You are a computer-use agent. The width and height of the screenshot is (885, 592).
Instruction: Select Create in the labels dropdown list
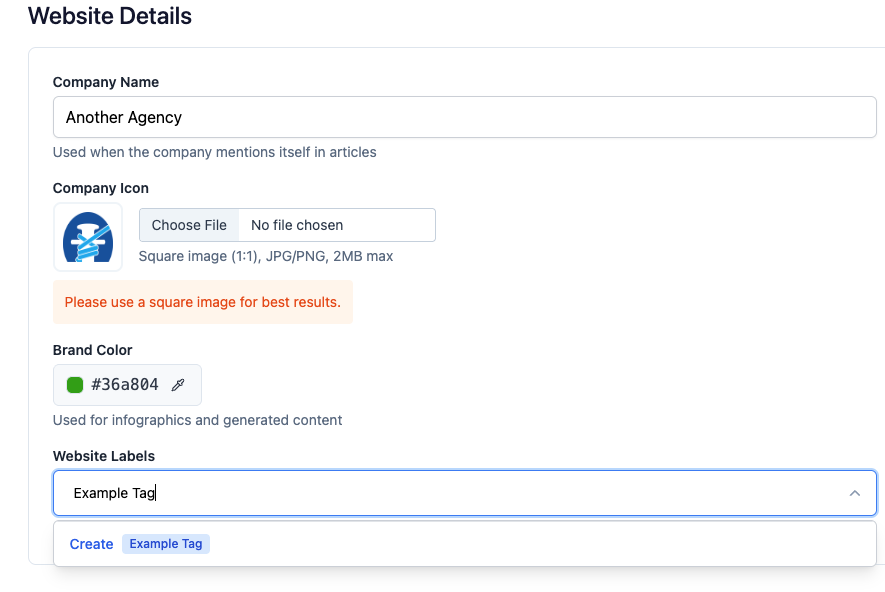point(91,544)
